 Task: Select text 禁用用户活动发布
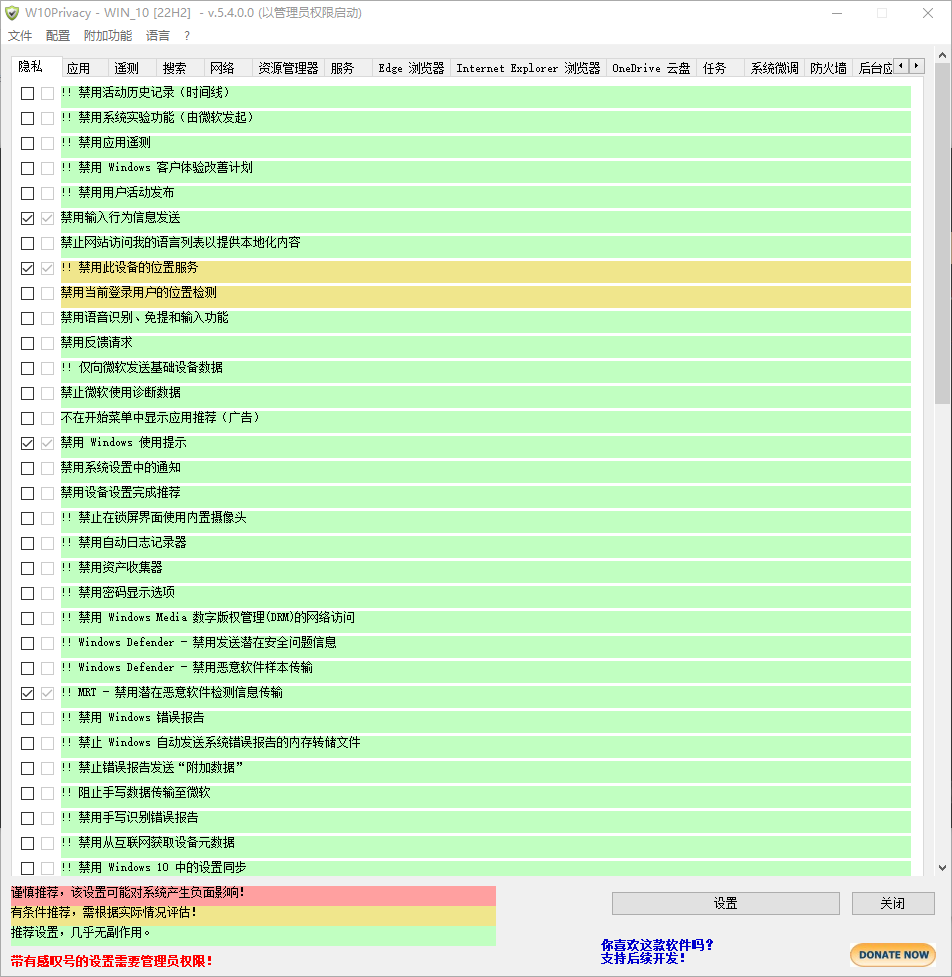(126, 193)
